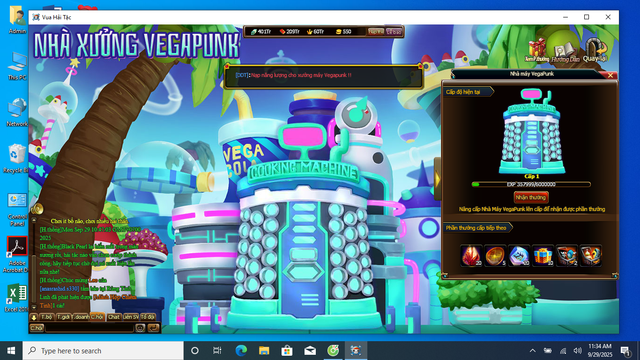Image resolution: width=640 pixels, height=360 pixels.
Task: Open Control Panel desktop icon
Action: tap(17, 210)
